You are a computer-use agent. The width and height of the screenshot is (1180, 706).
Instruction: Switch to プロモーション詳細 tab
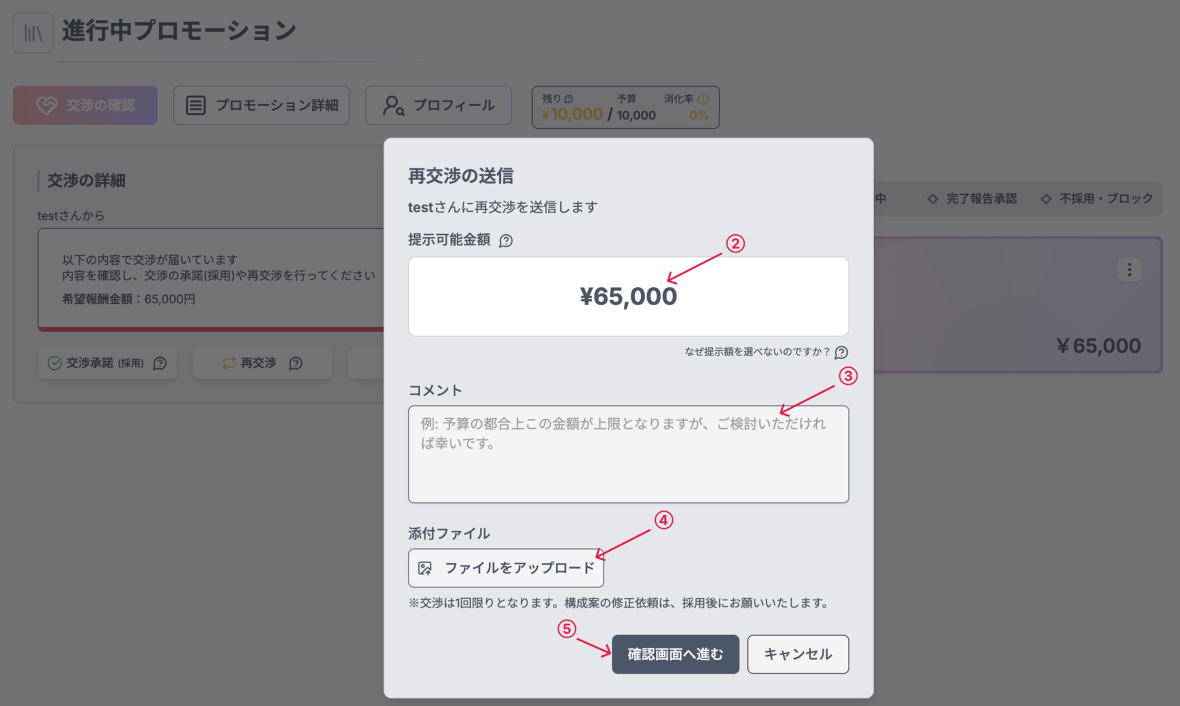click(261, 105)
